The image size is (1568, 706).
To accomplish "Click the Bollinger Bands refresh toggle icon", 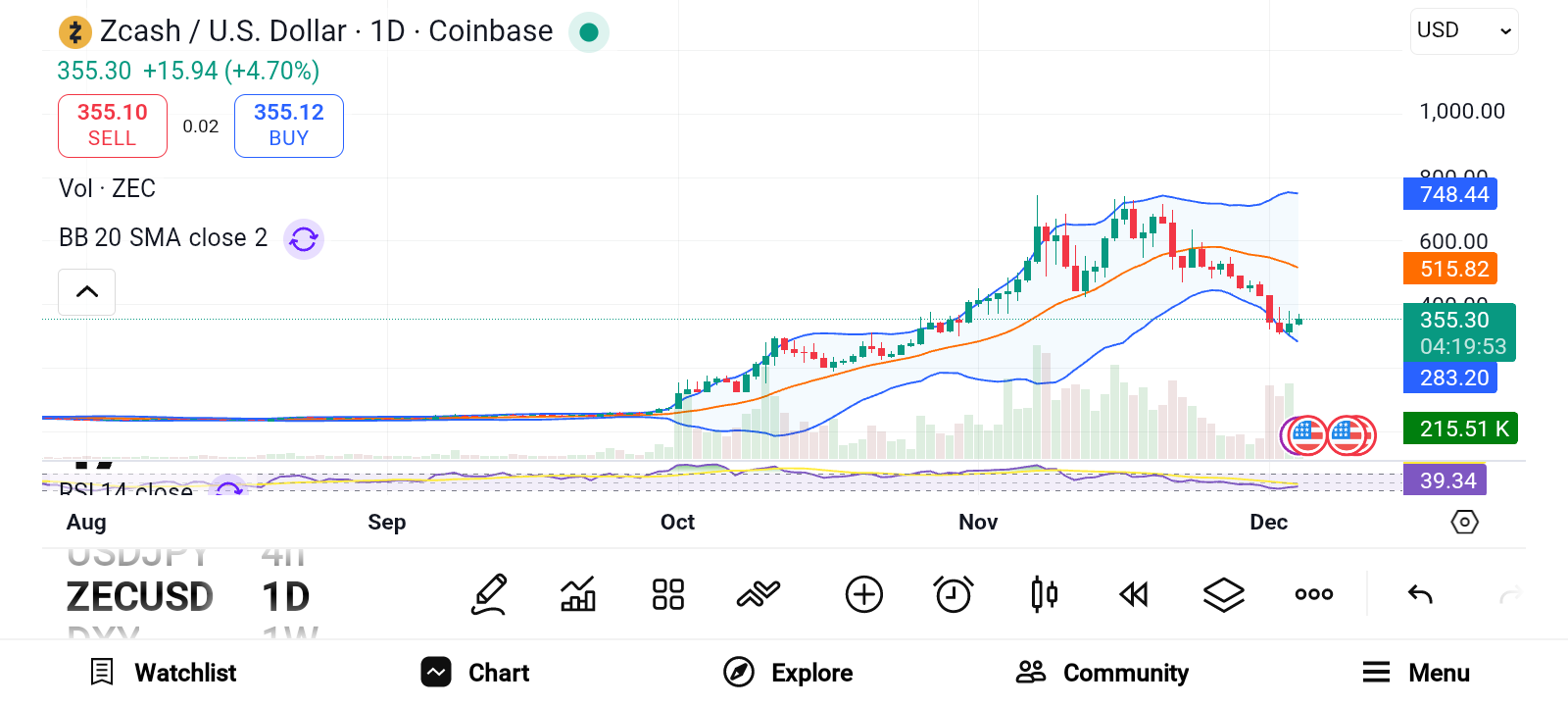I will tap(304, 238).
